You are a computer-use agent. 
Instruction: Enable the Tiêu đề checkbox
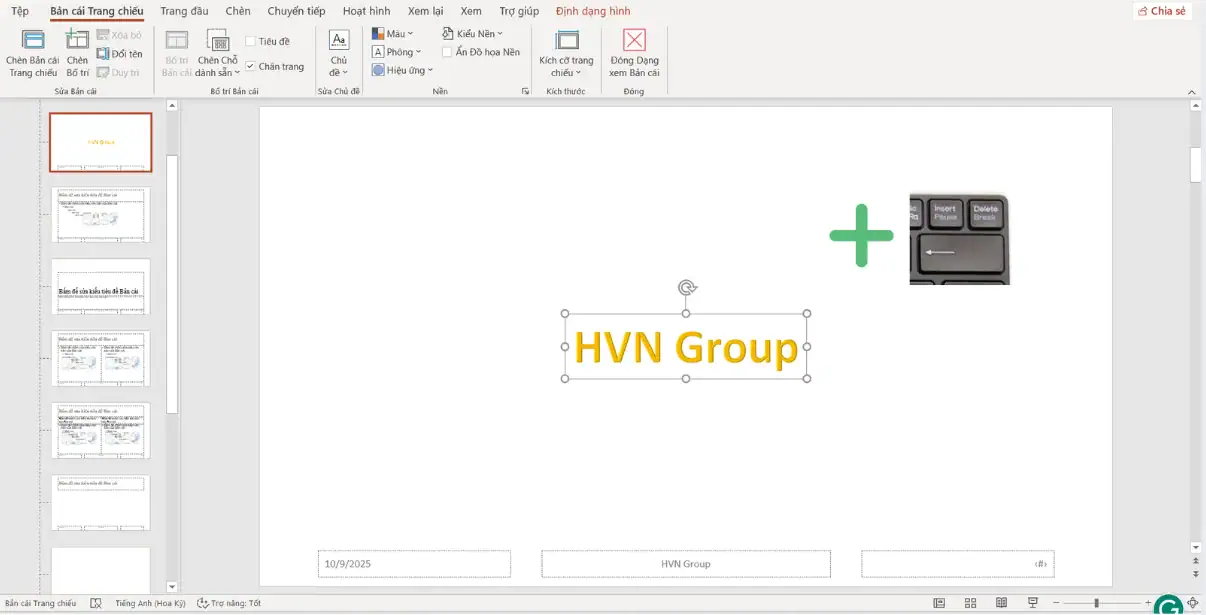pyautogui.click(x=251, y=42)
